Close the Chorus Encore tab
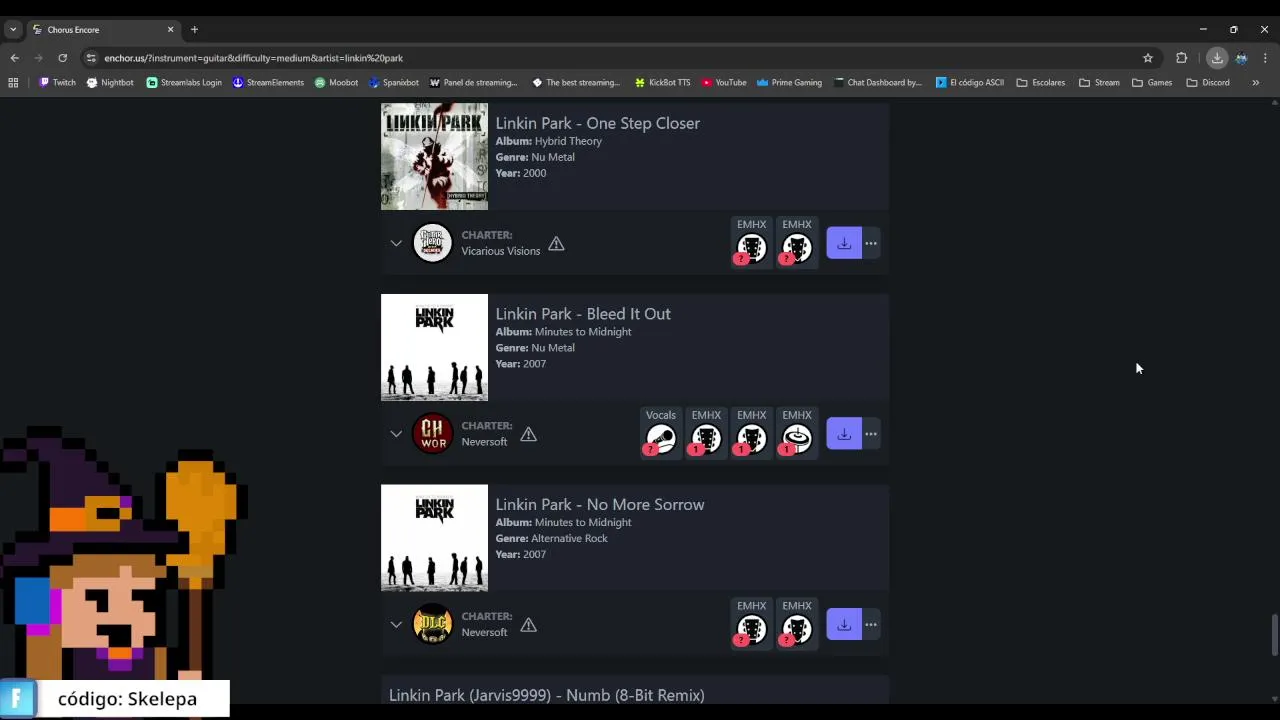This screenshot has height=720, width=1280. [x=170, y=30]
